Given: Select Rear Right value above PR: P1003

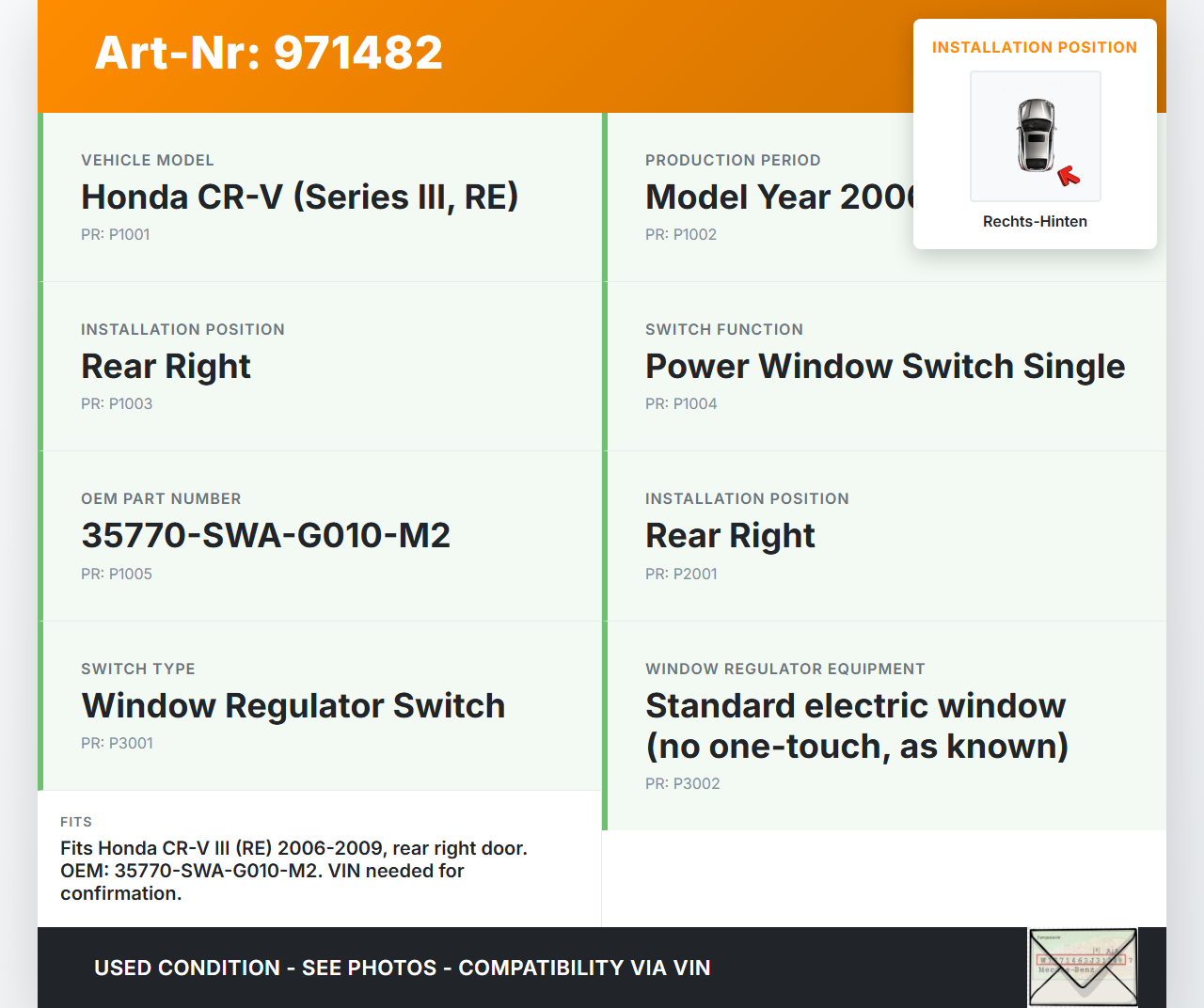Looking at the screenshot, I should tap(166, 366).
